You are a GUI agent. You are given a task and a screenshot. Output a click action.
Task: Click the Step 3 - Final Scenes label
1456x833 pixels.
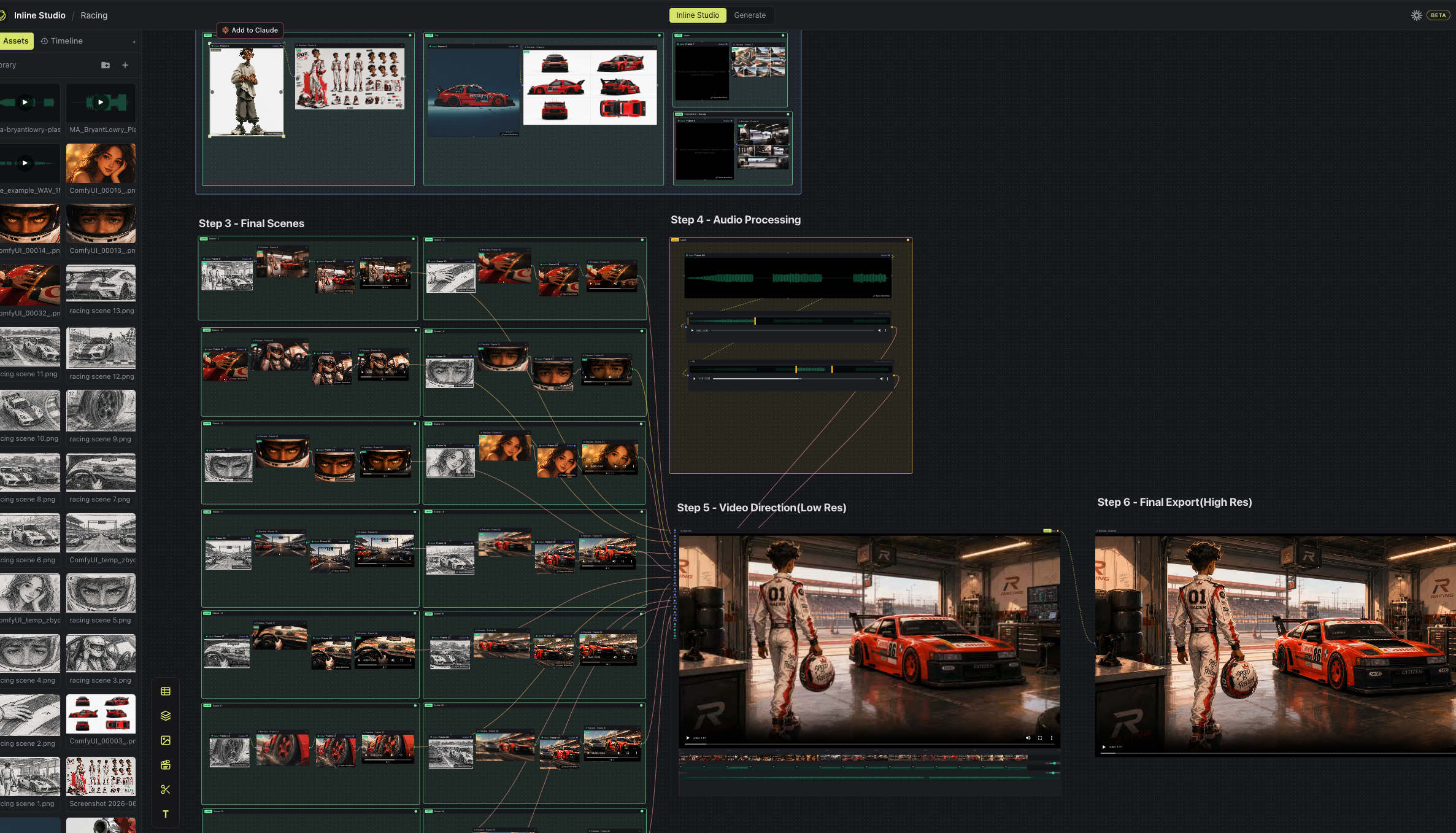click(x=252, y=223)
